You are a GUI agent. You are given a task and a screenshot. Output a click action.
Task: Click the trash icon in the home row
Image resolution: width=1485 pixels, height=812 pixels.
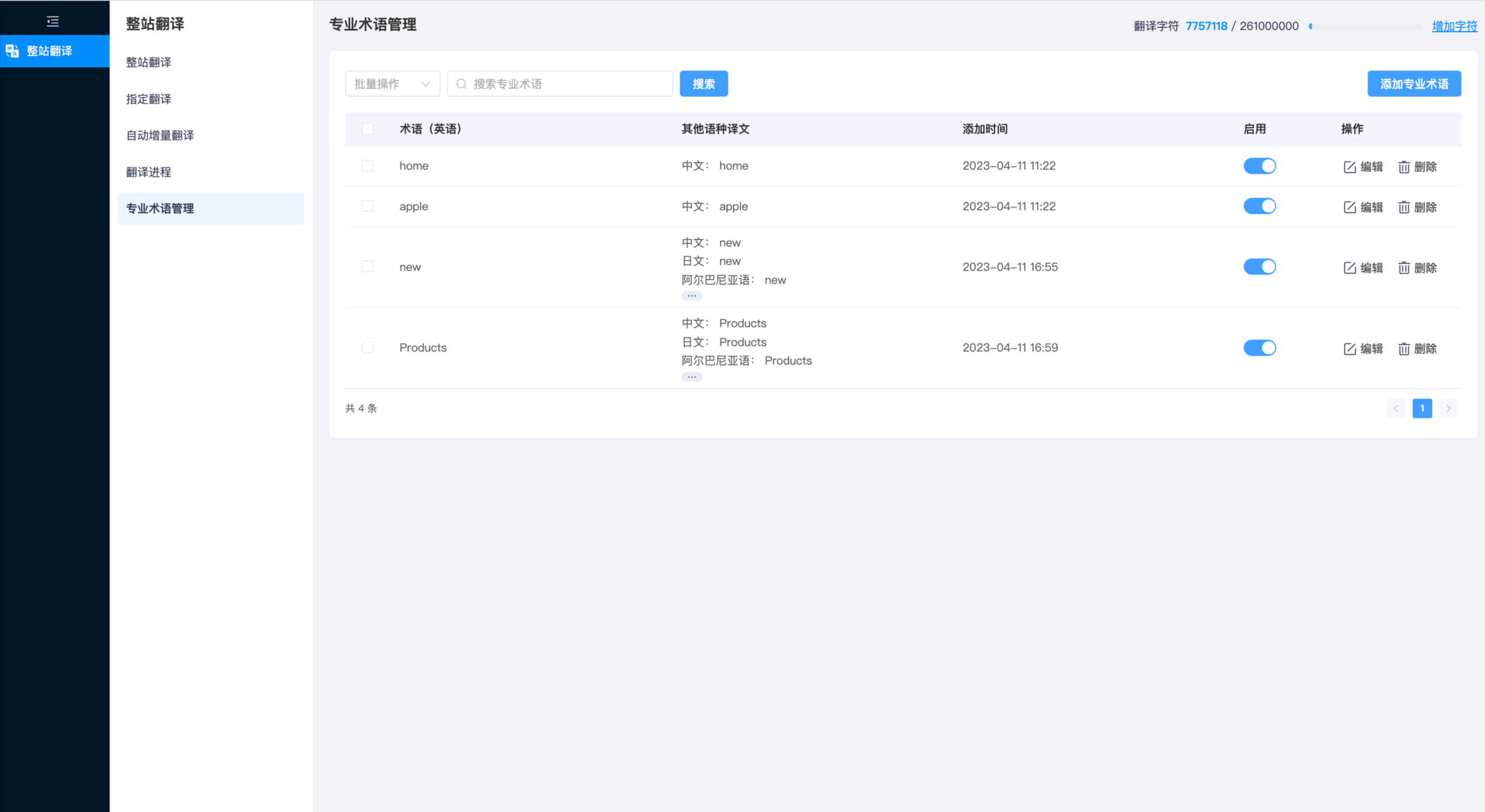tap(1404, 167)
